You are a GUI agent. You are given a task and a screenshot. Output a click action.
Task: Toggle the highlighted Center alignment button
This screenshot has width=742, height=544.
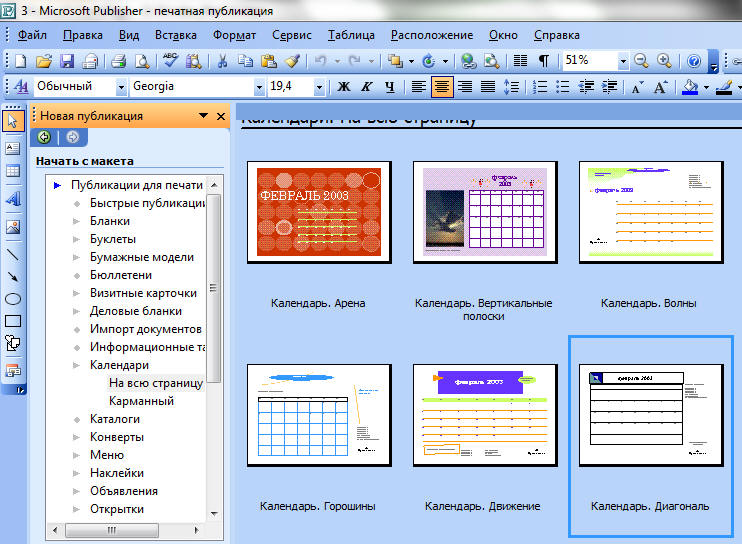(442, 87)
